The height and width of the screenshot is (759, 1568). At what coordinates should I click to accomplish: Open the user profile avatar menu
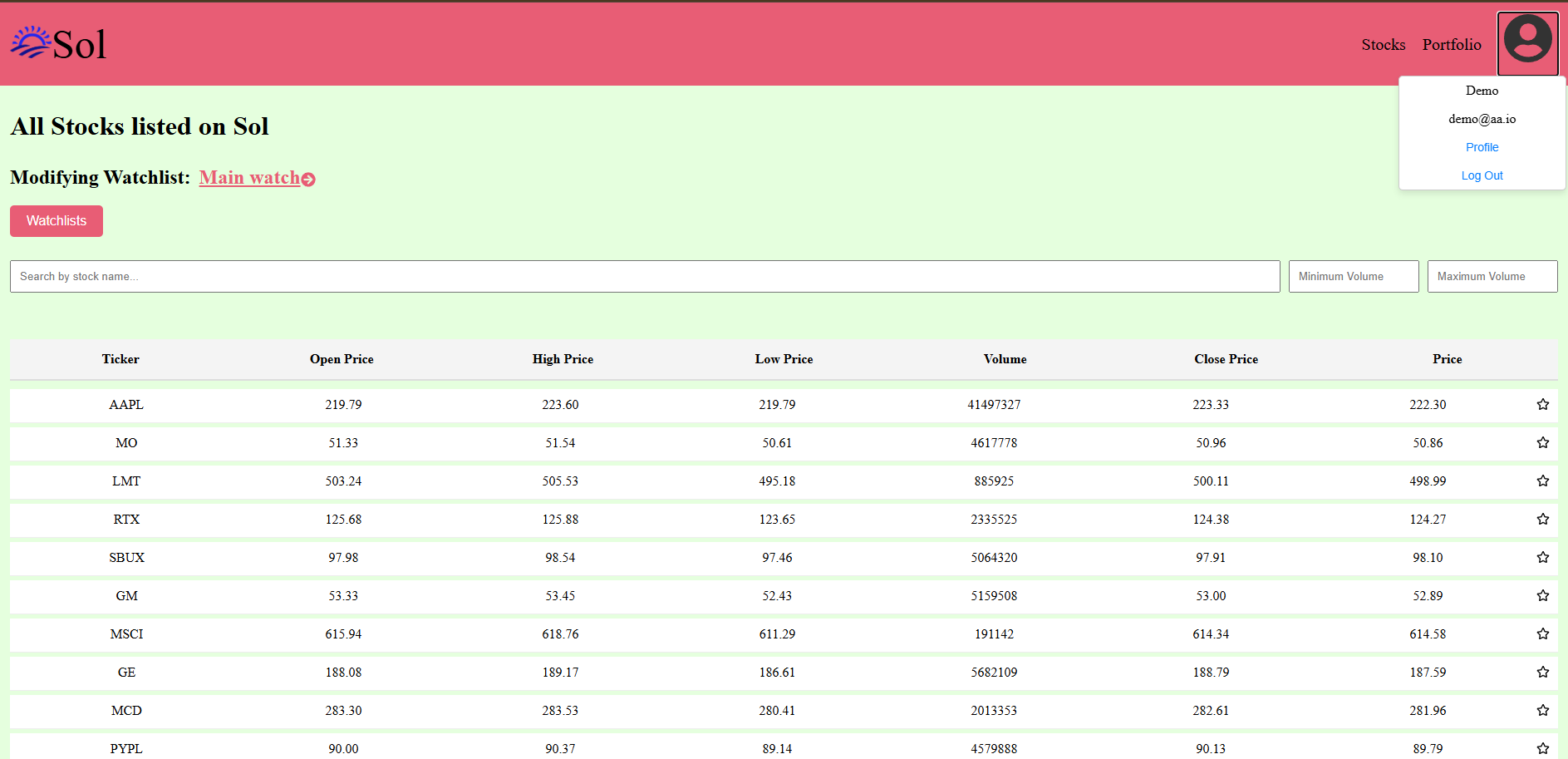[x=1527, y=44]
